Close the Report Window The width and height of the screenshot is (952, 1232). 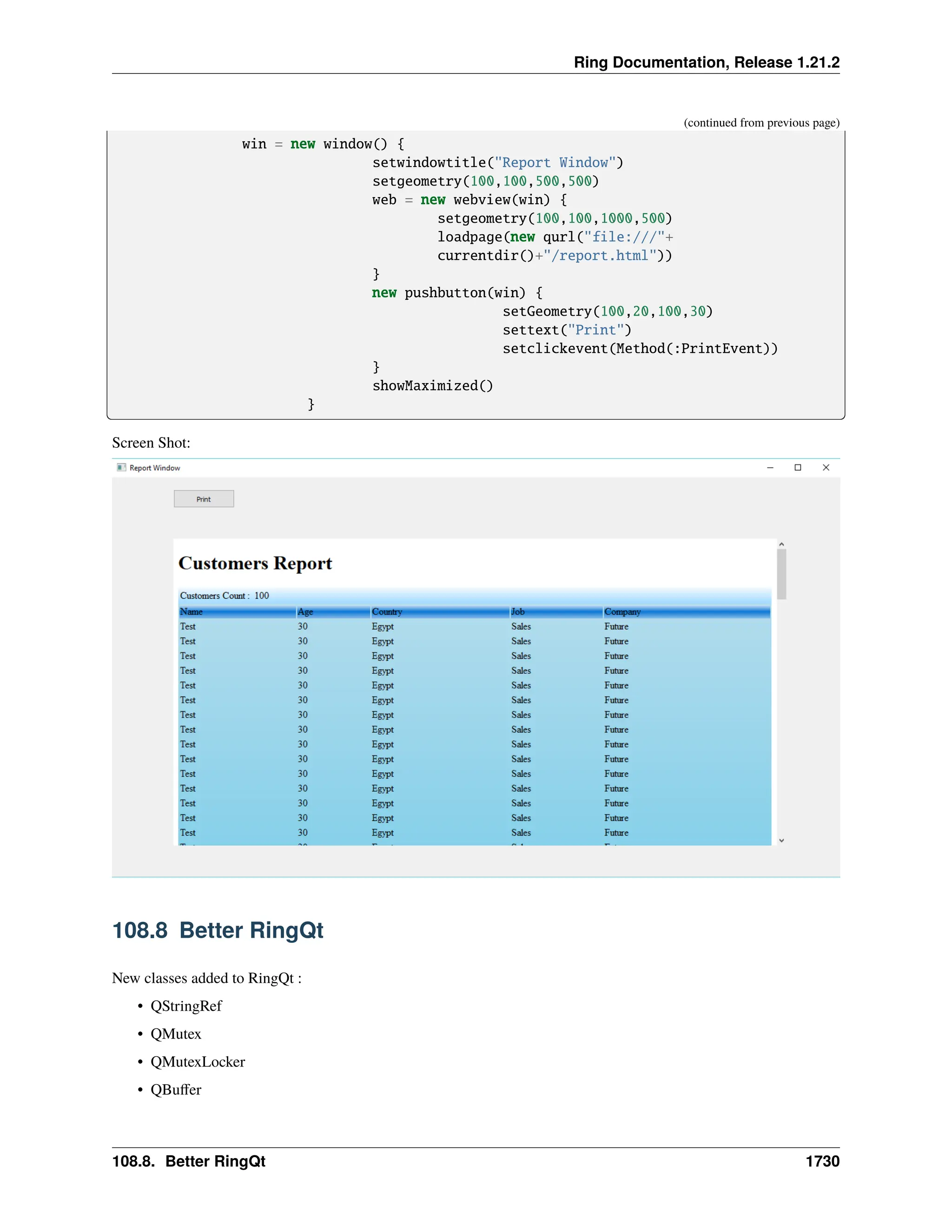826,468
